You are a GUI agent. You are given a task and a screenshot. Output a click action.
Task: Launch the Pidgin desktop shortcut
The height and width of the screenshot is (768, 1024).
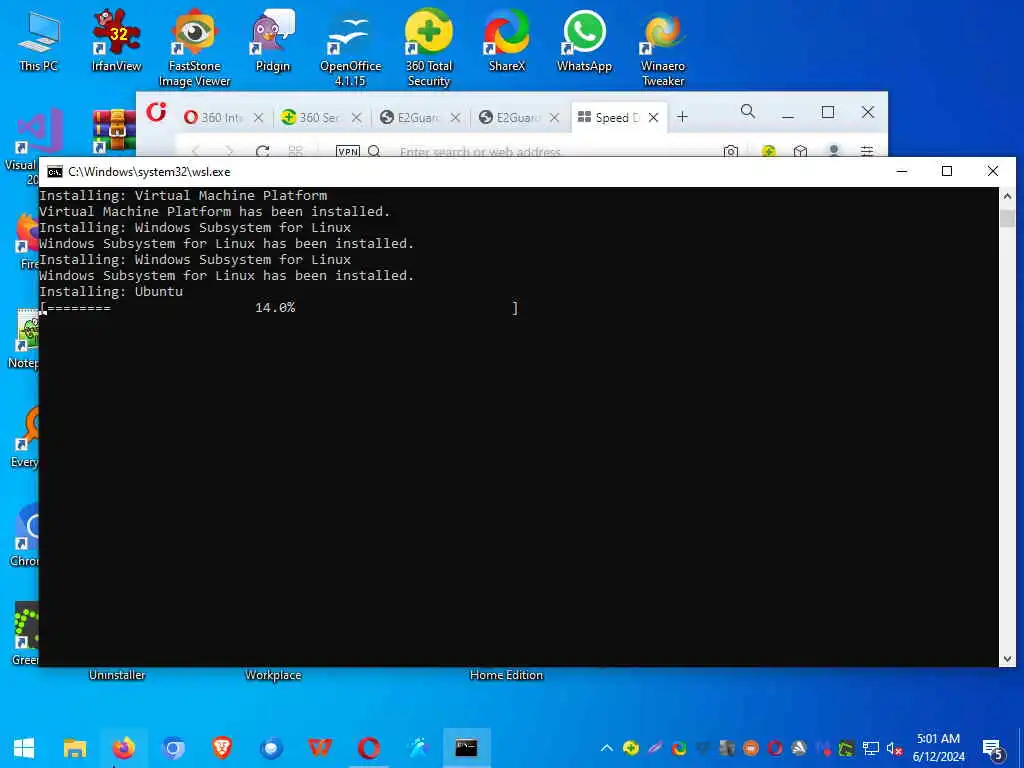(x=272, y=40)
